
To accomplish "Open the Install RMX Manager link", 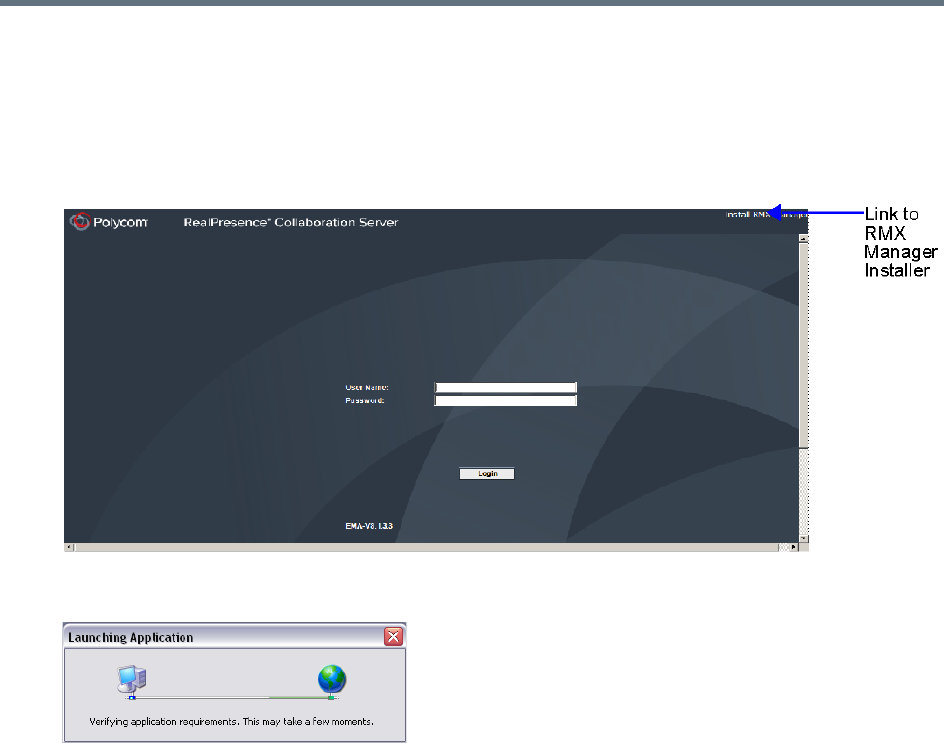I will coord(766,214).
